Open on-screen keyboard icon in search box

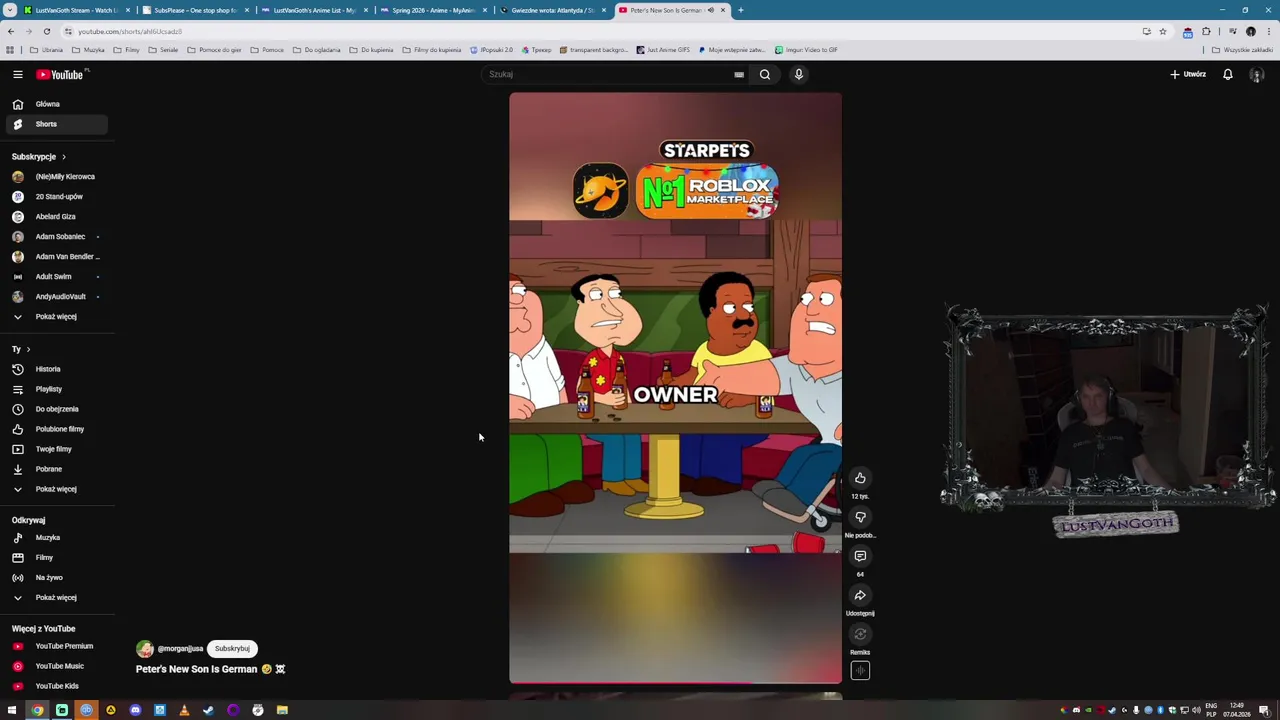[x=739, y=74]
